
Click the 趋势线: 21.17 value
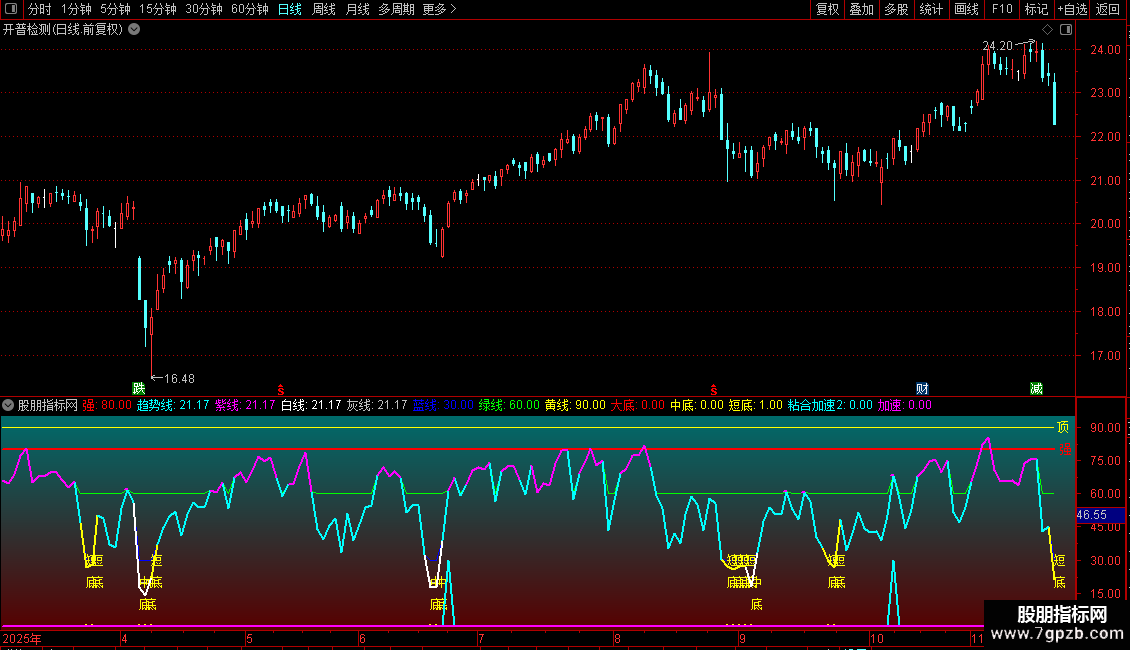pyautogui.click(x=173, y=405)
